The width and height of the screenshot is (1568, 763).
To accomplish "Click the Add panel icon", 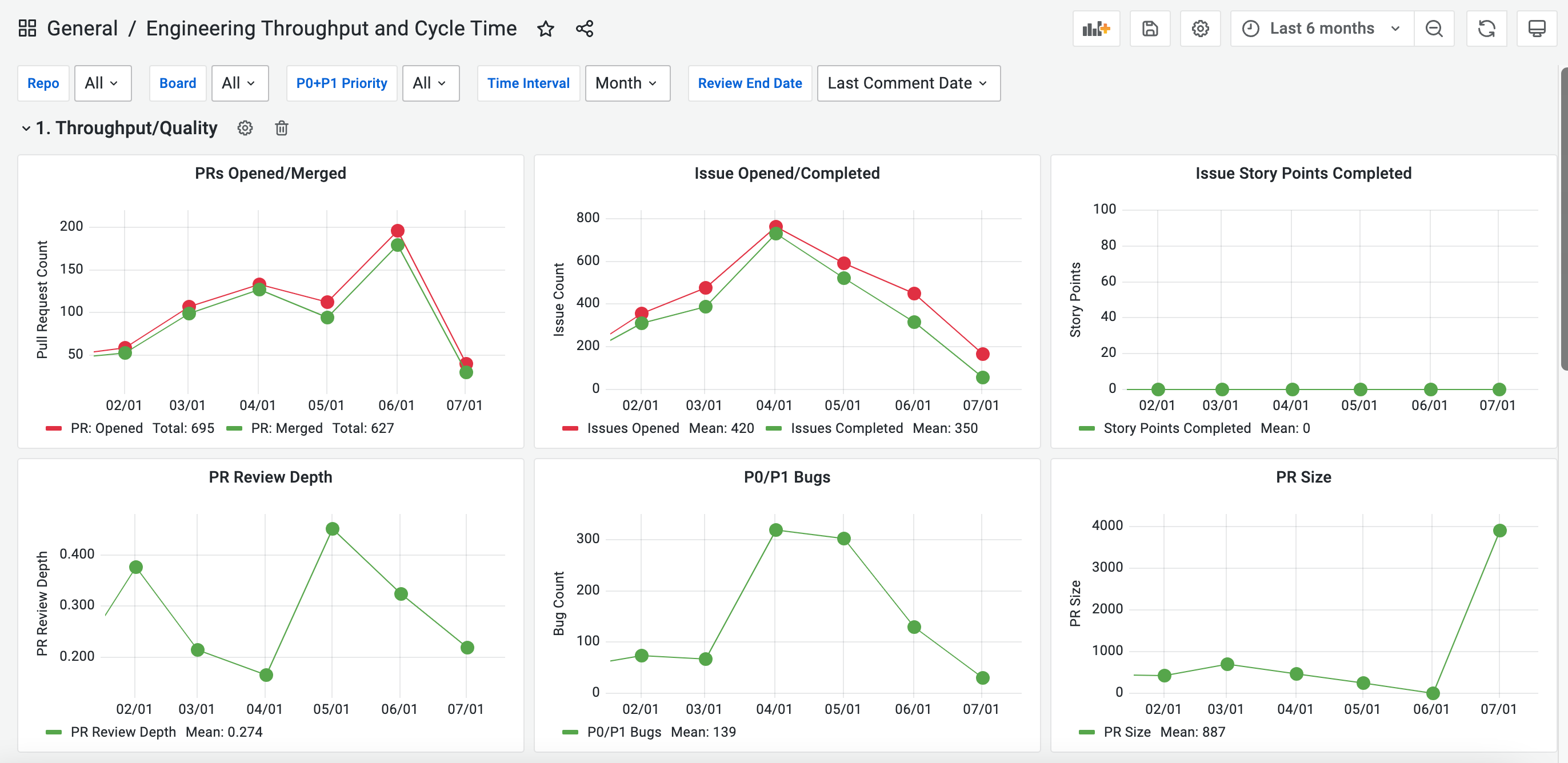I will click(1095, 29).
